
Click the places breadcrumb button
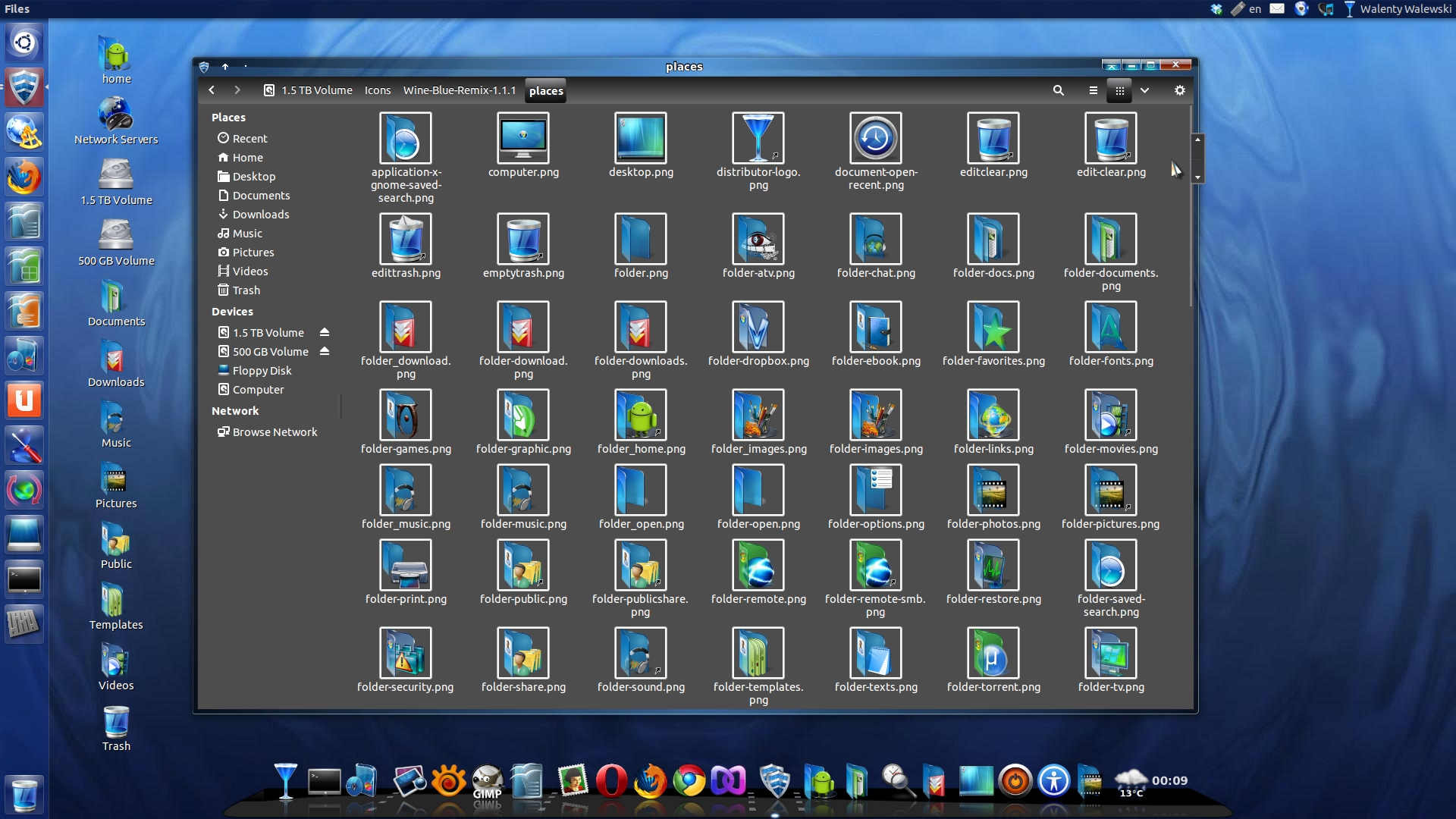tap(546, 91)
